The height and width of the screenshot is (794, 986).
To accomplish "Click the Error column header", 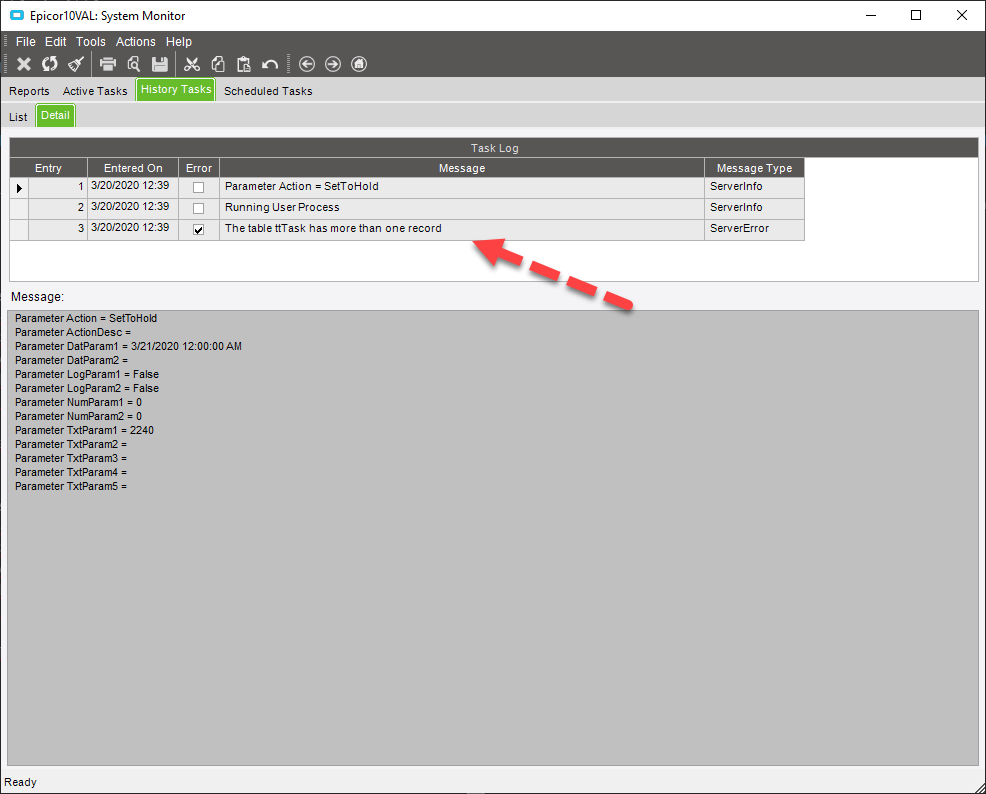I will tap(199, 168).
